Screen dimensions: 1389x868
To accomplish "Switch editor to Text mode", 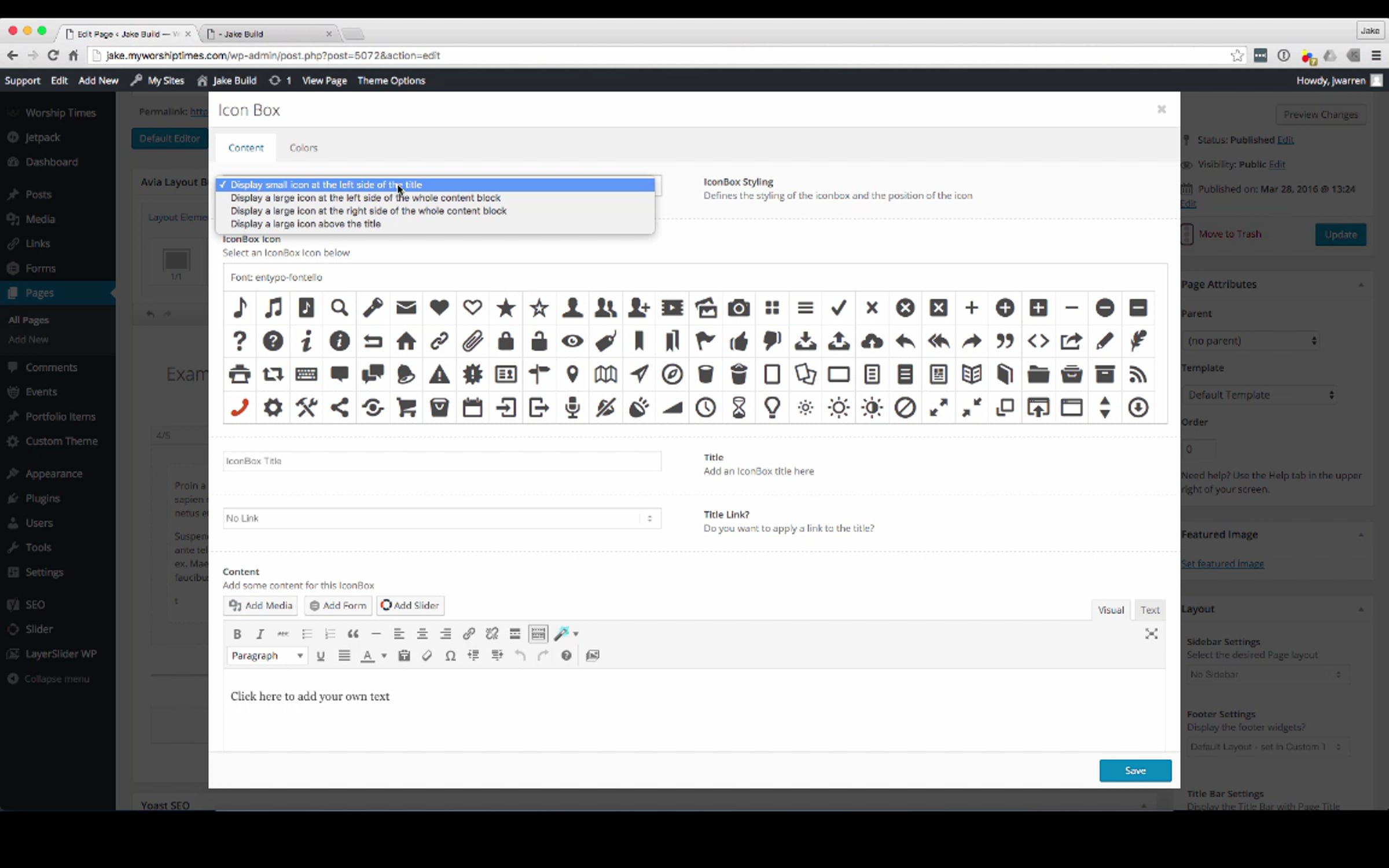I will [x=1149, y=610].
